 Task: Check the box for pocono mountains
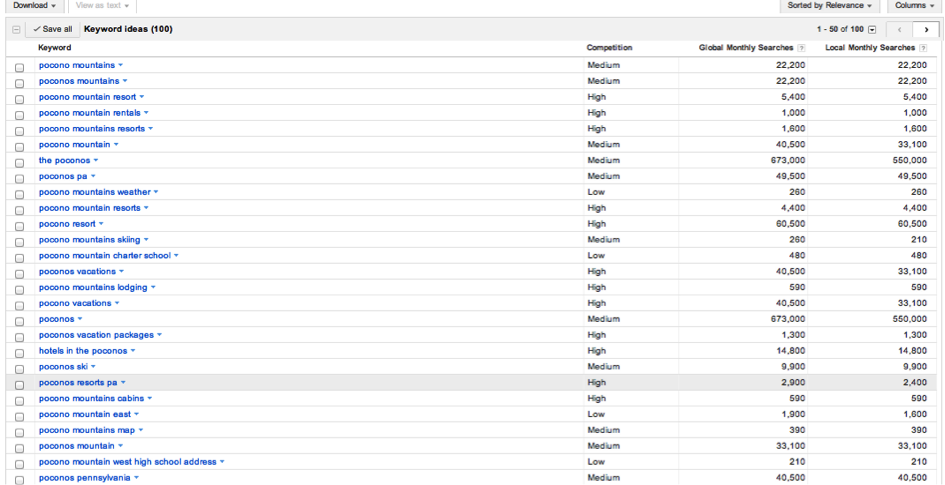[x=19, y=67]
